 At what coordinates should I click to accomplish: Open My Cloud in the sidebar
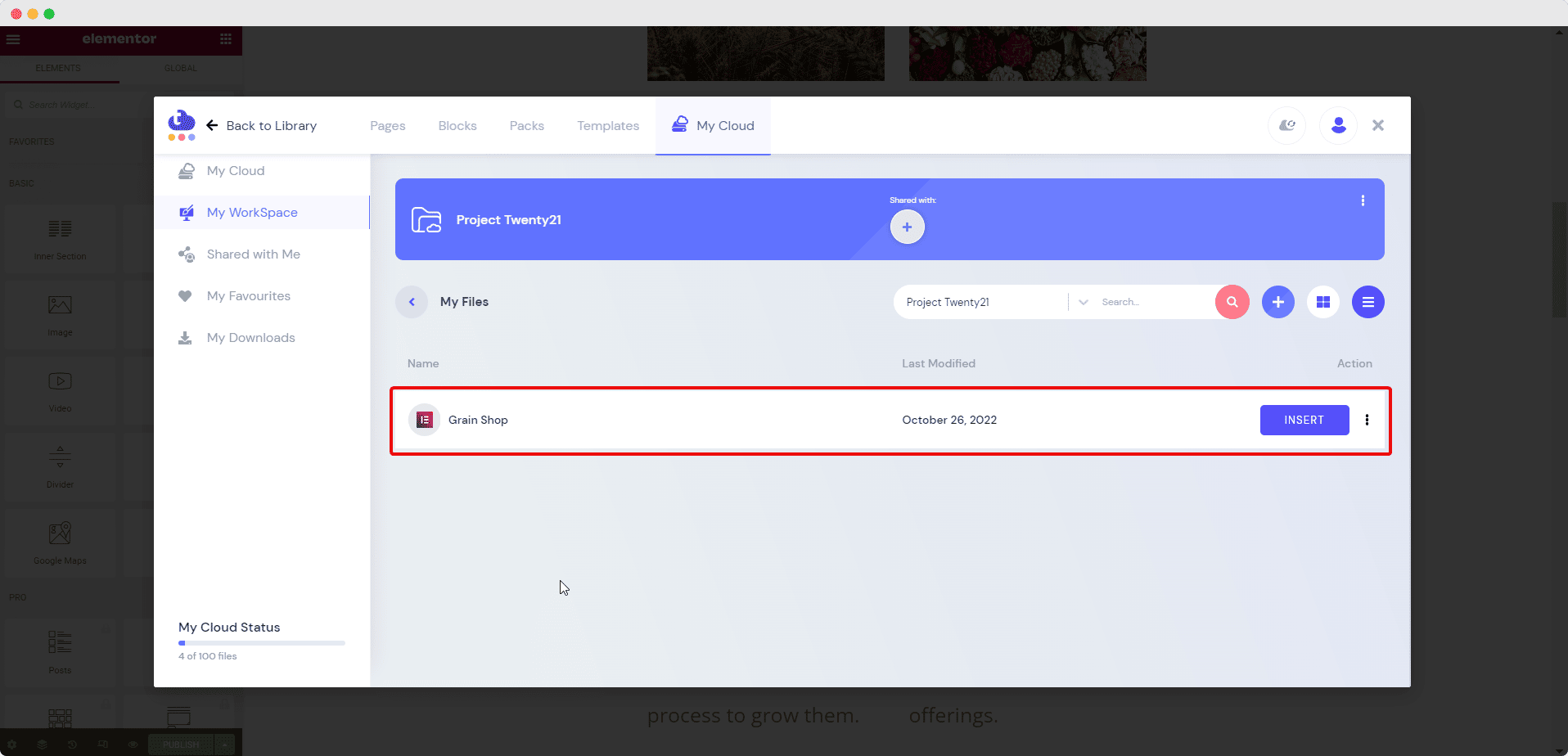262,171
